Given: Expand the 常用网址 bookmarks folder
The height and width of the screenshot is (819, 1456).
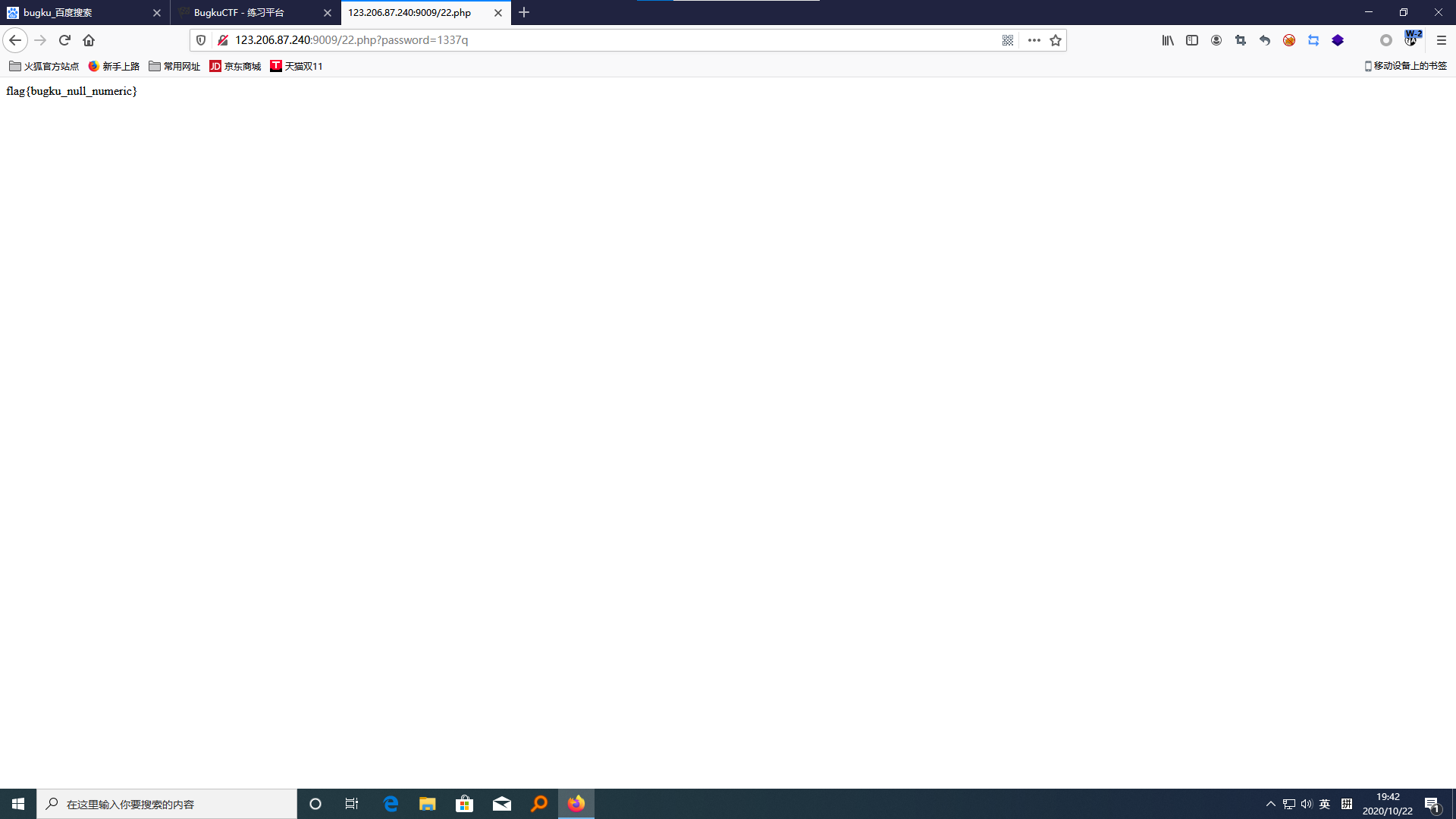Looking at the screenshot, I should tap(174, 66).
